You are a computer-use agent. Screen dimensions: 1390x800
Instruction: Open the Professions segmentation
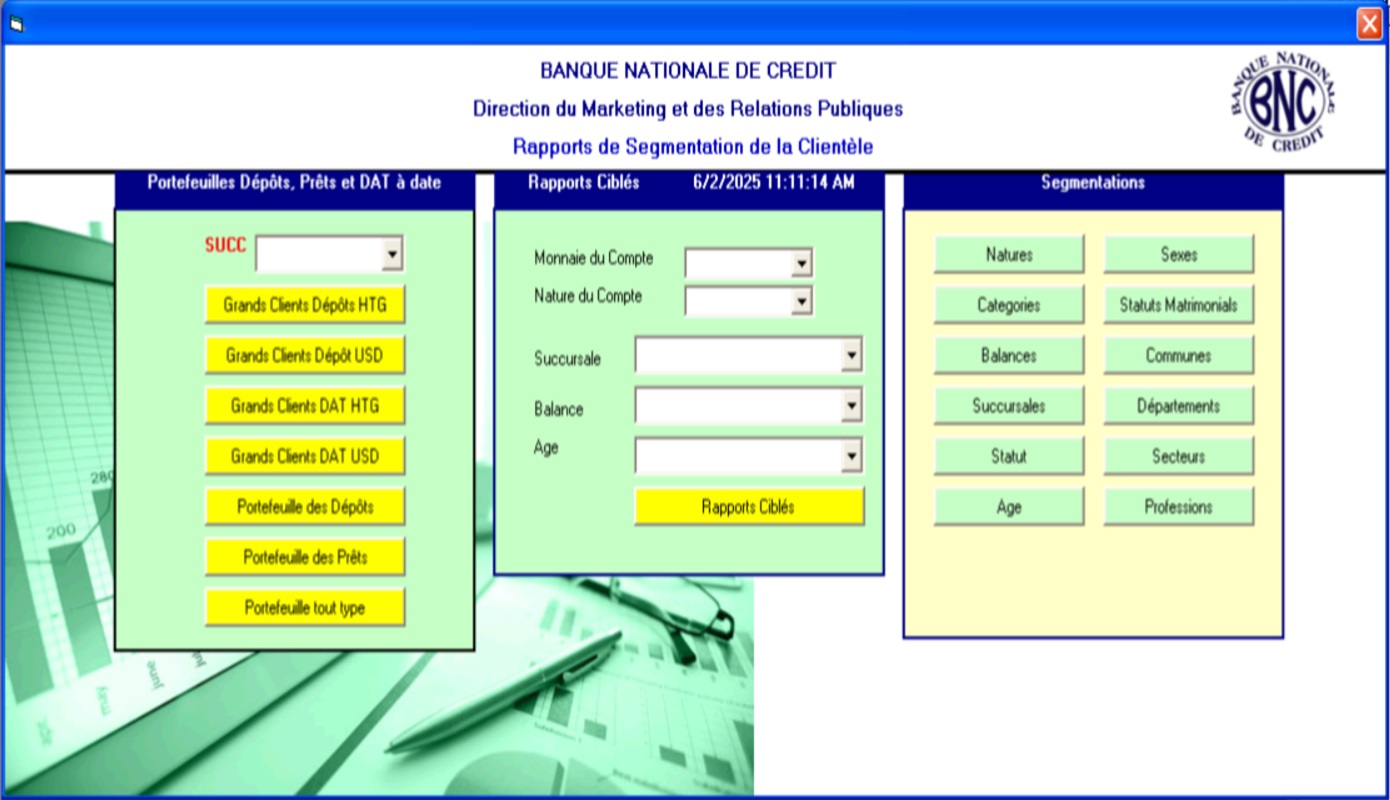1178,507
